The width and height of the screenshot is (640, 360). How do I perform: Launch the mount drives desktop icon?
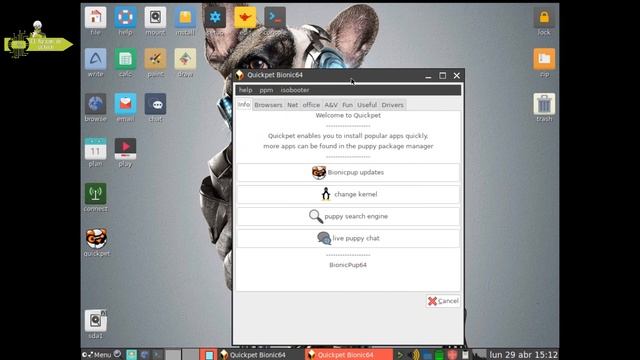(x=155, y=17)
